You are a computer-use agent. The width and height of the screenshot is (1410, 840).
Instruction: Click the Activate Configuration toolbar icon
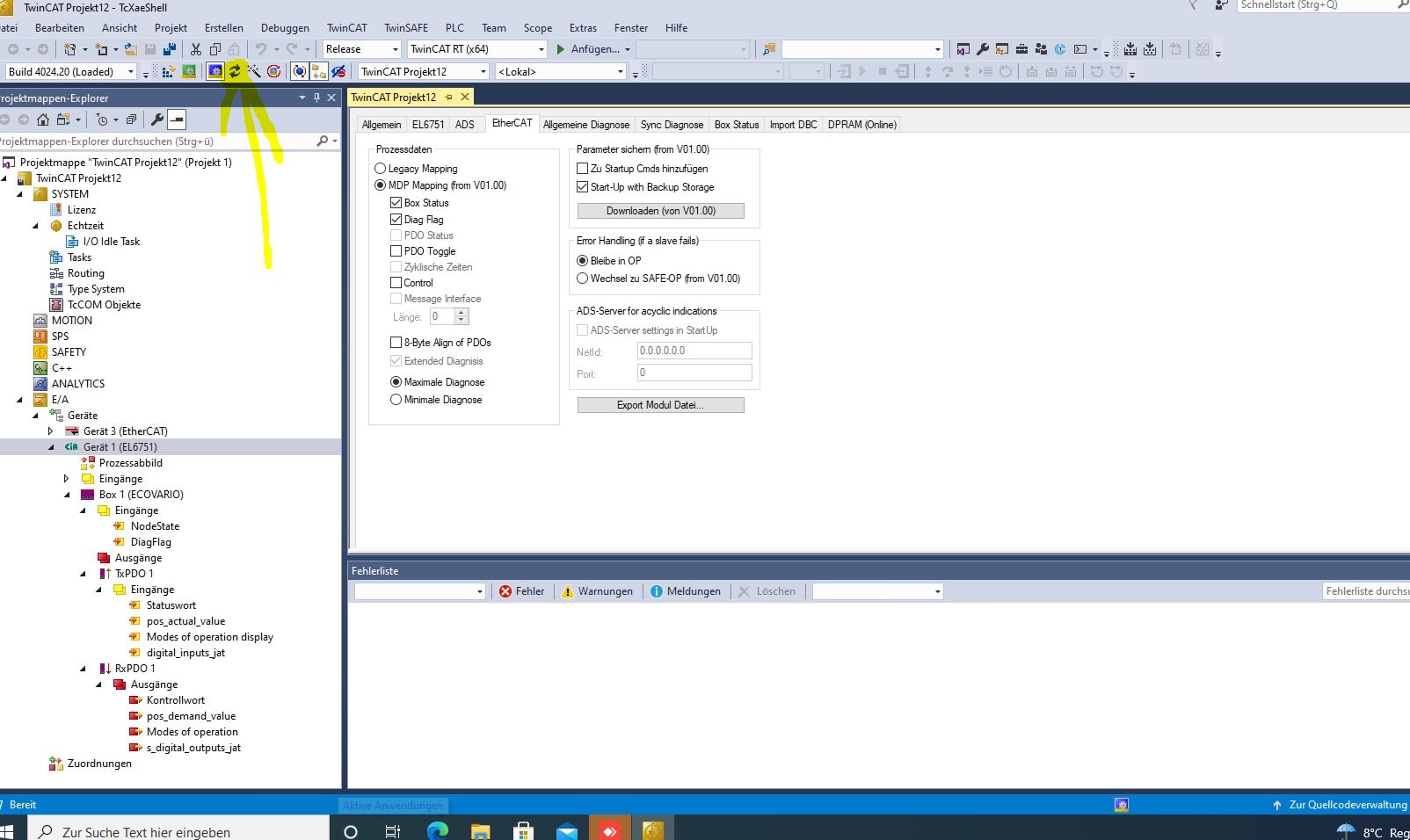[x=168, y=71]
